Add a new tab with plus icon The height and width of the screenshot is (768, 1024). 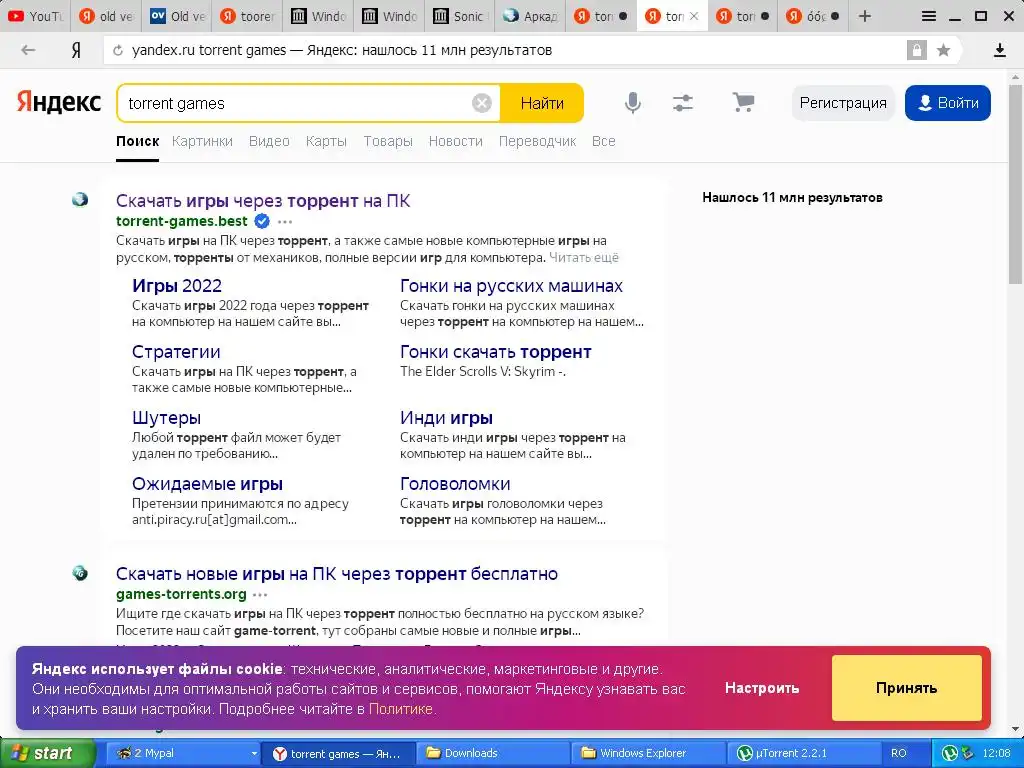point(865,16)
